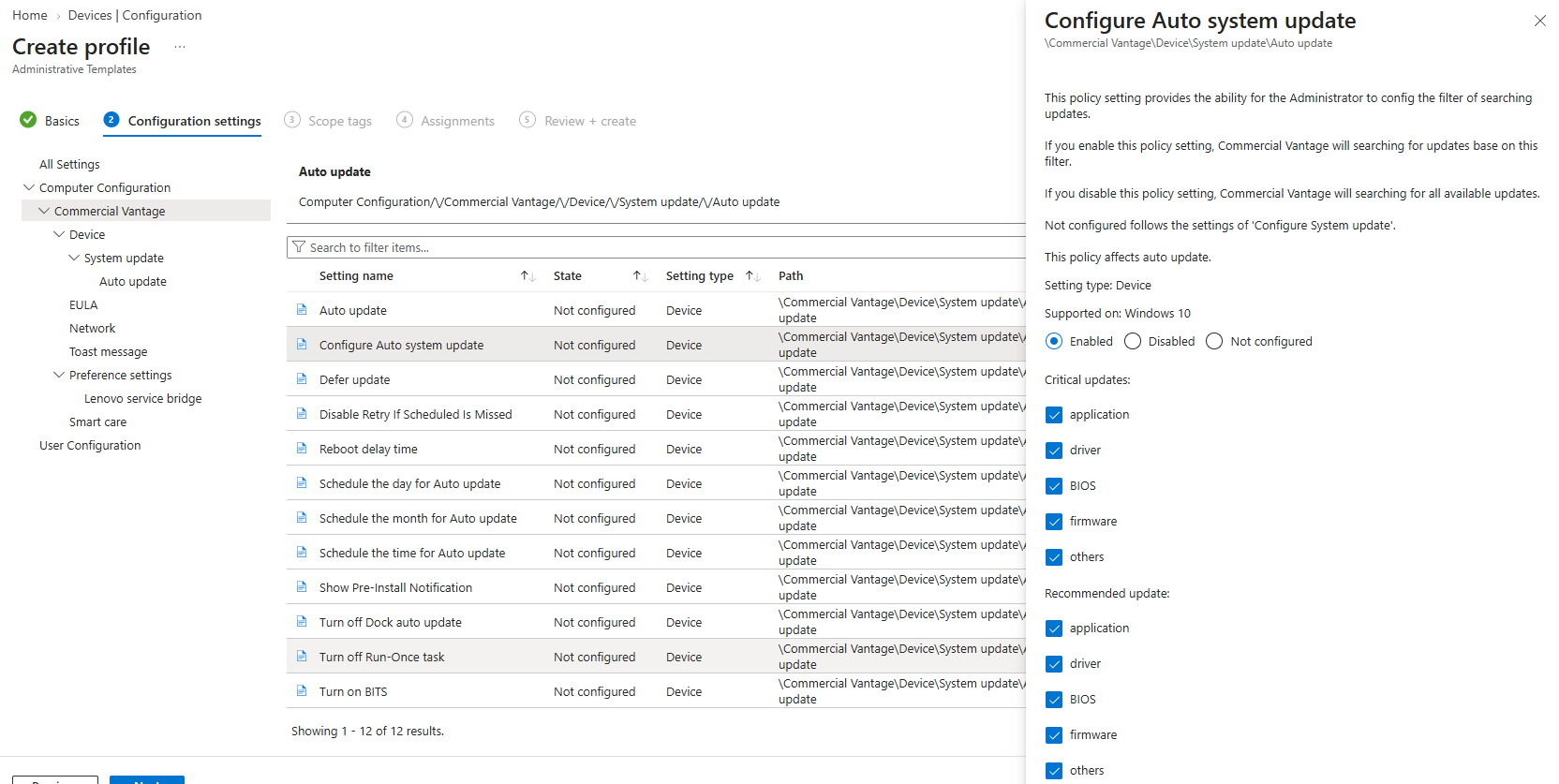
Task: Select the Disabled radio button
Action: pos(1133,342)
